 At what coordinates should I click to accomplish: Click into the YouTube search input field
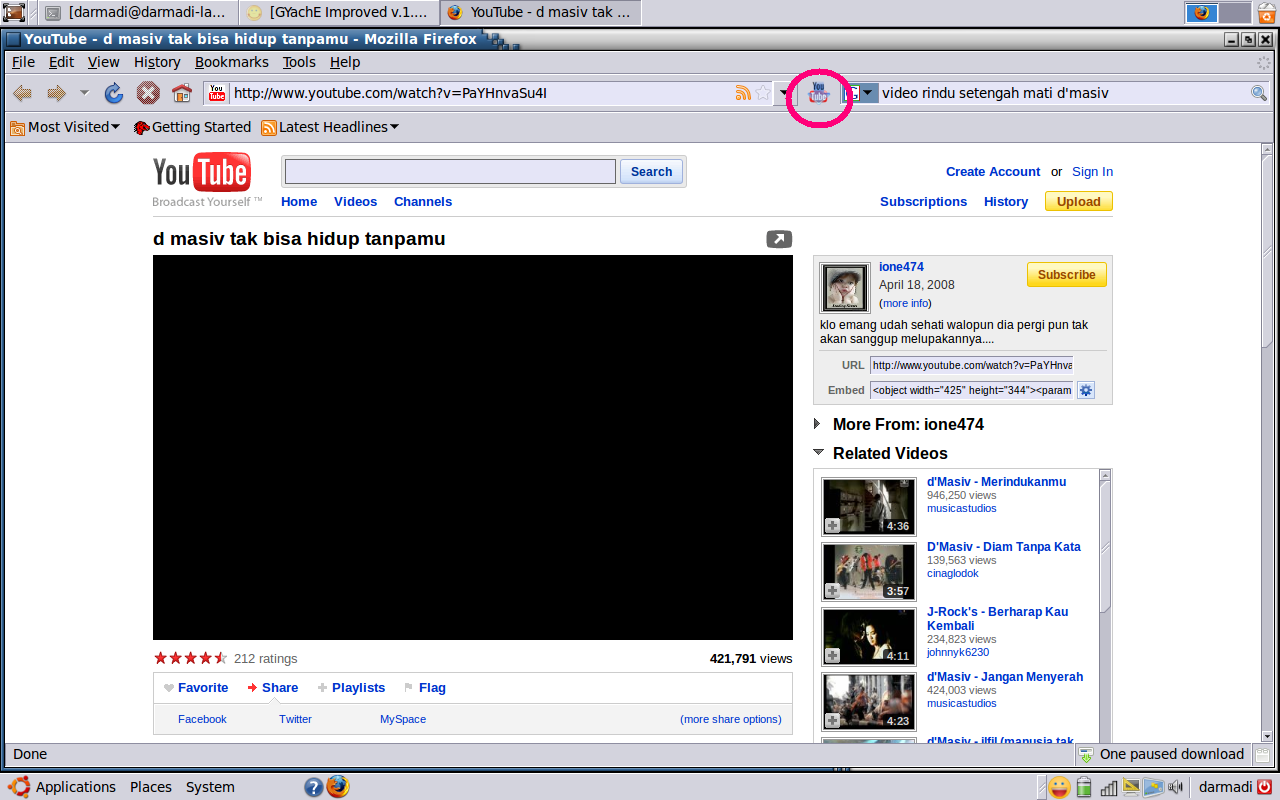(x=450, y=172)
